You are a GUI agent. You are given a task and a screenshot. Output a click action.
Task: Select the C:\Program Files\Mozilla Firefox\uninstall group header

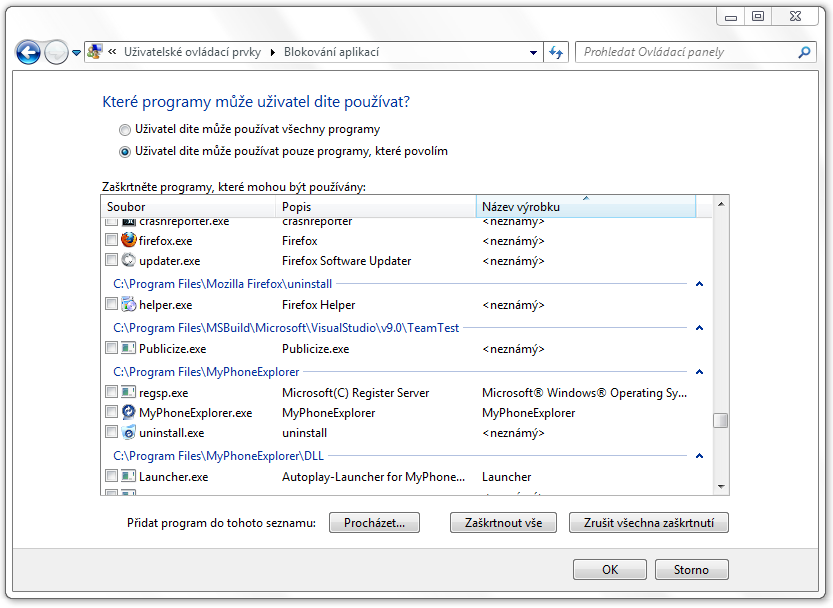223,284
